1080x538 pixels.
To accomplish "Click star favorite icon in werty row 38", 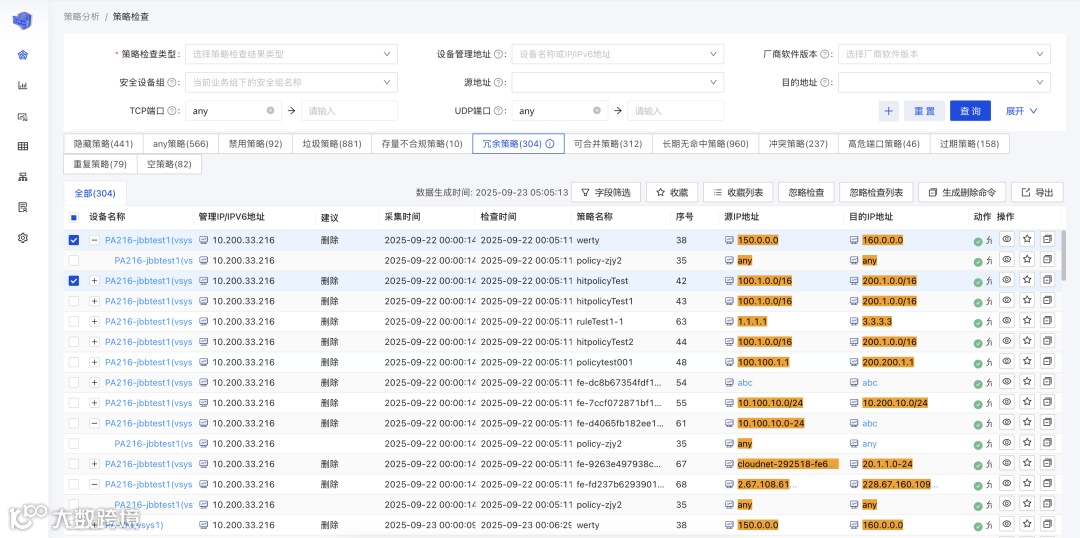I will point(1027,240).
